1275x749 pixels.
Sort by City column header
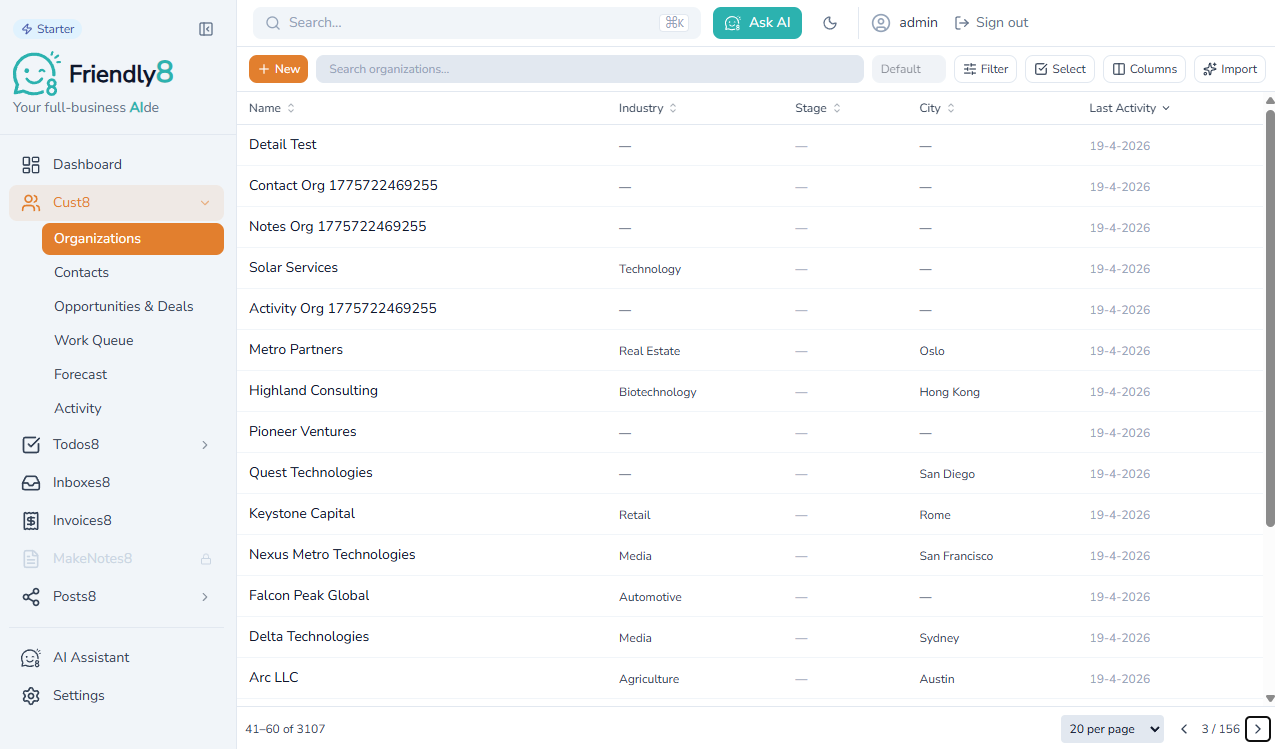pyautogui.click(x=937, y=108)
